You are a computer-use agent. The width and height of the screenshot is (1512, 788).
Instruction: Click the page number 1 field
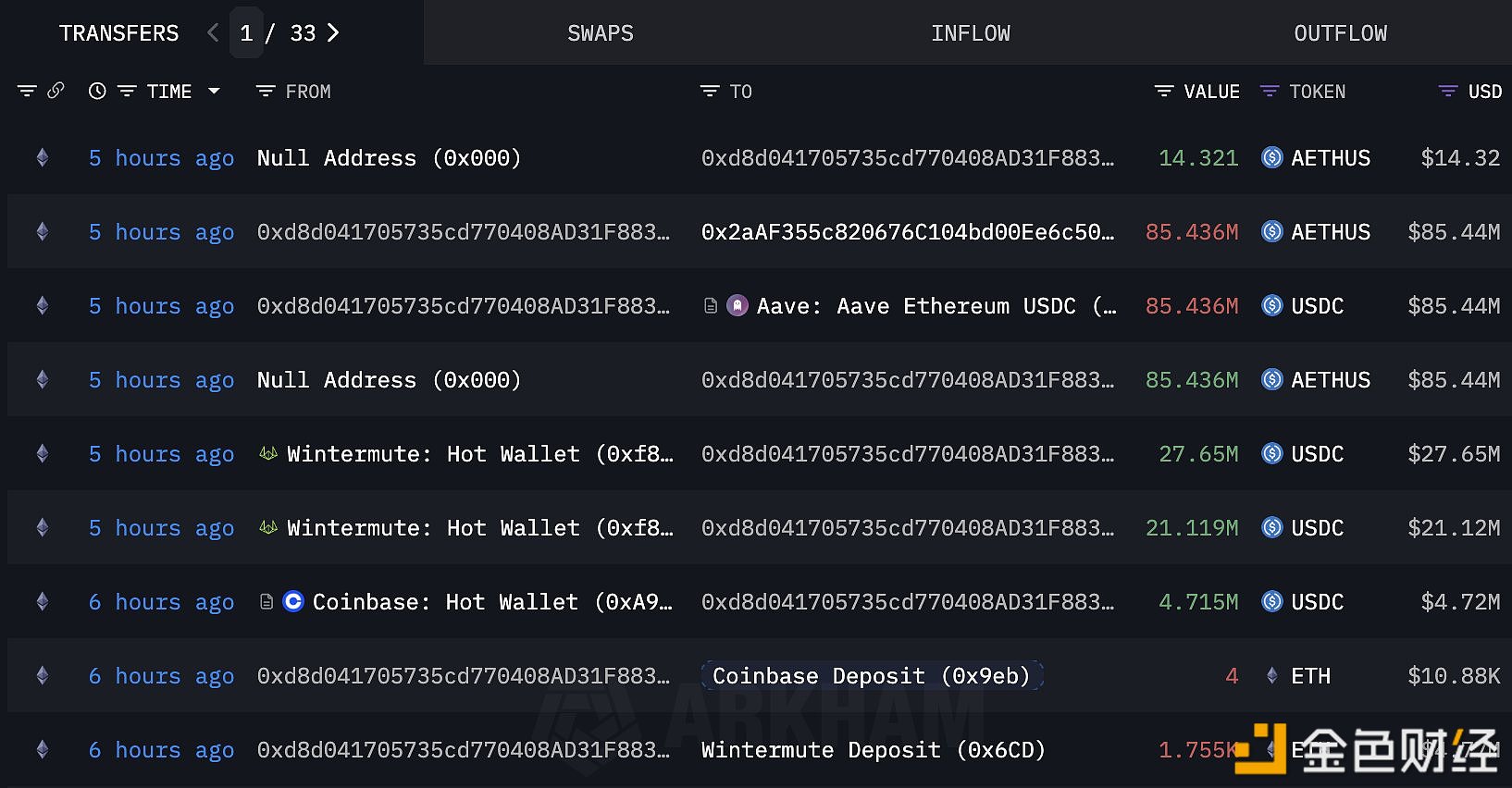click(x=246, y=33)
